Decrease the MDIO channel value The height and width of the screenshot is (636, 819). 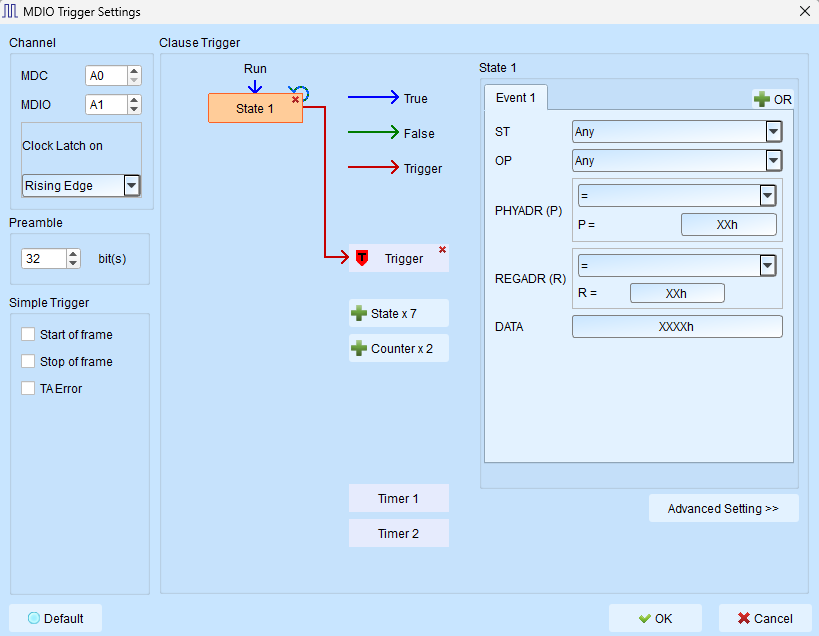[x=134, y=109]
